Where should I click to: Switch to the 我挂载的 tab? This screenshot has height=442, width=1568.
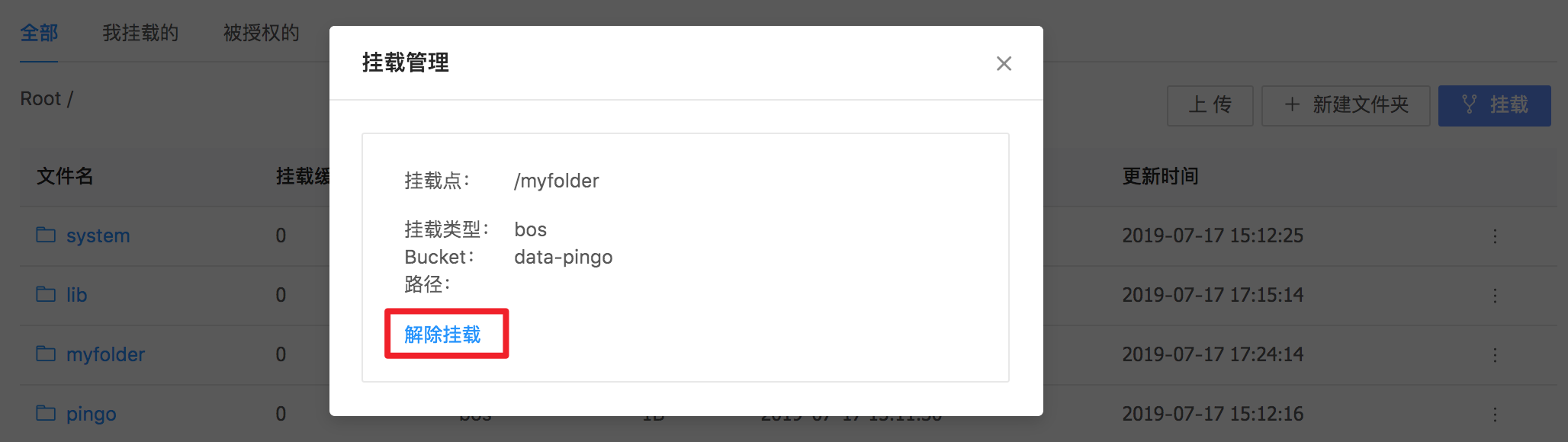click(x=140, y=33)
